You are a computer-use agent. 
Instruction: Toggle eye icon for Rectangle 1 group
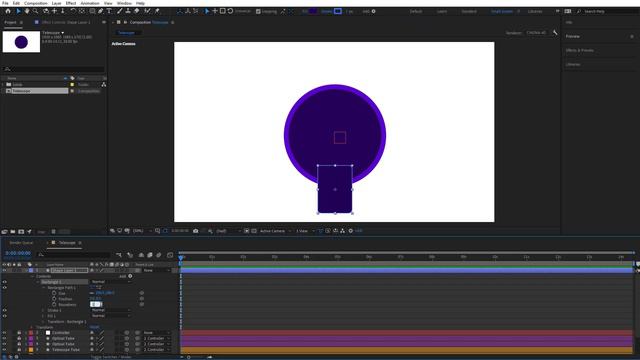coord(4,282)
